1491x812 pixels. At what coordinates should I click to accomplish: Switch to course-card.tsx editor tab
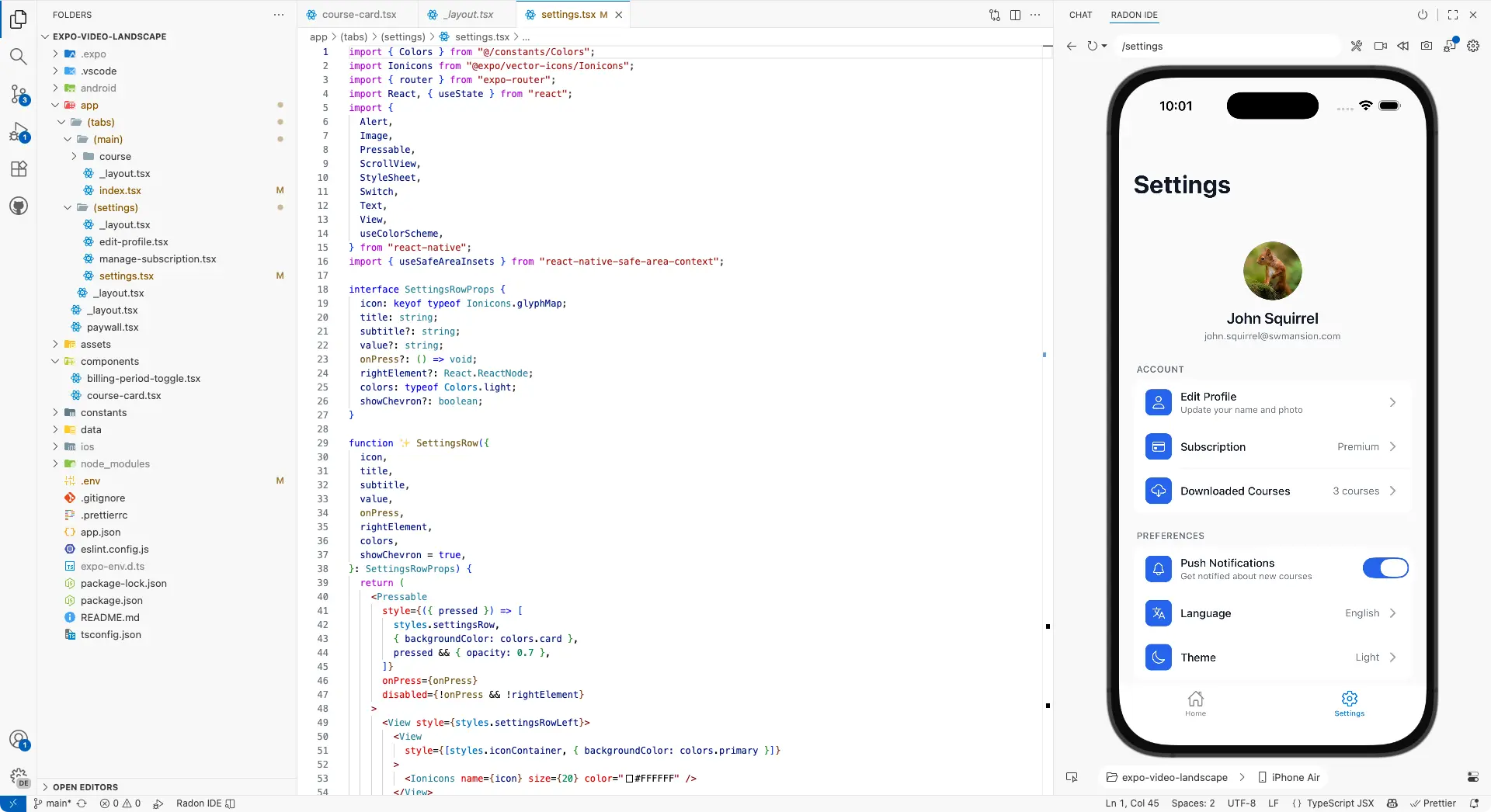click(359, 15)
